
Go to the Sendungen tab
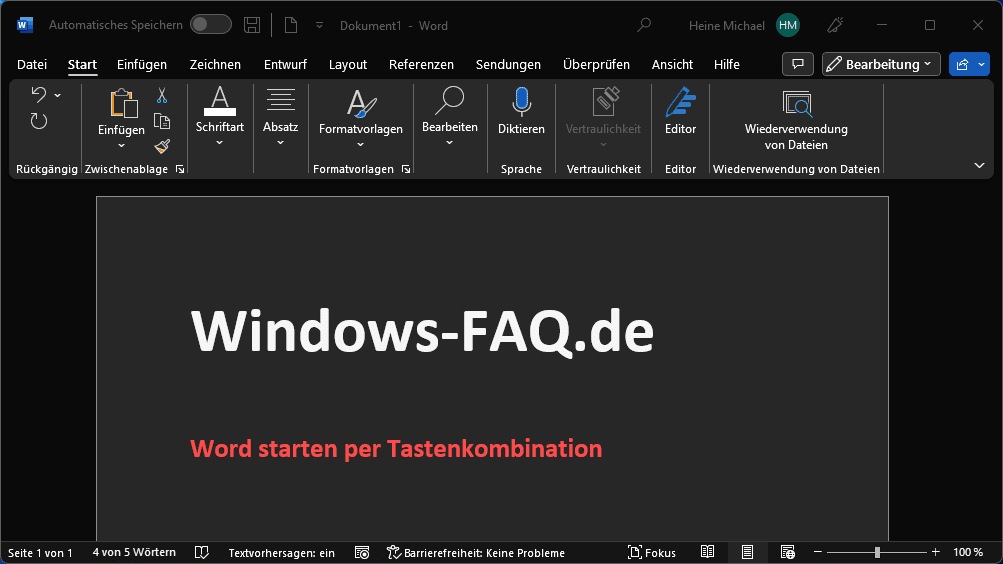(x=508, y=65)
